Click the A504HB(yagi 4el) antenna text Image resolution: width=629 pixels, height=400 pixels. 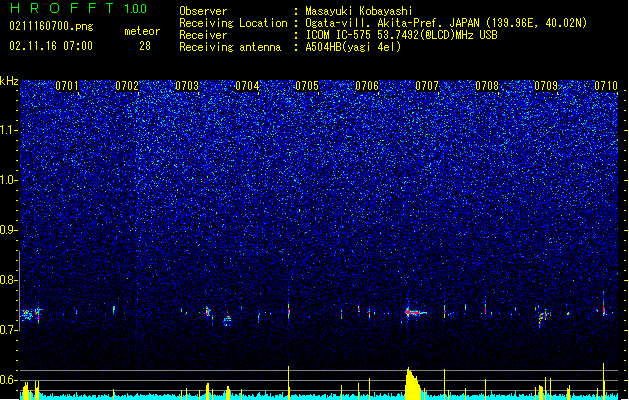pyautogui.click(x=353, y=47)
